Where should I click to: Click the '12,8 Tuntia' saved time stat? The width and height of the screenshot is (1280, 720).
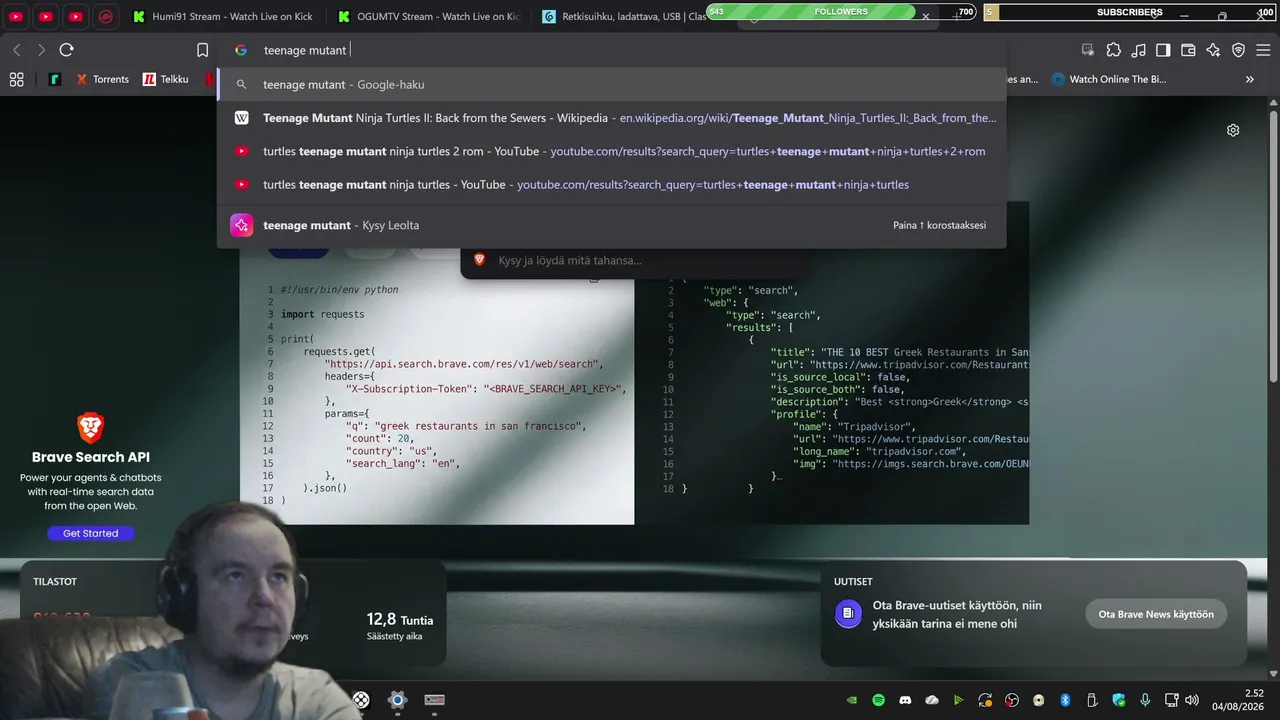tap(400, 626)
